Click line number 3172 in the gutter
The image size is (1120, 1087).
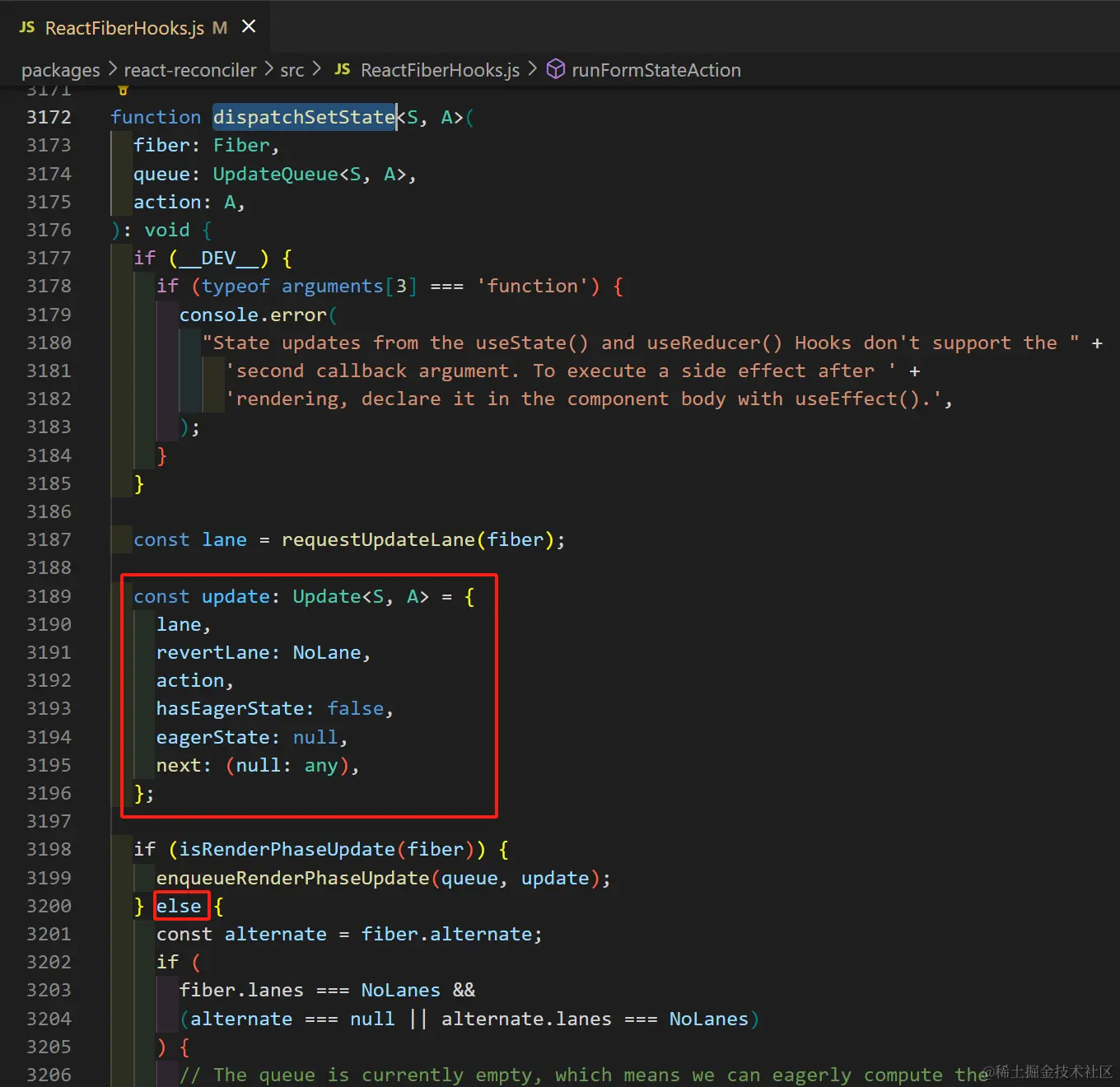[x=49, y=117]
